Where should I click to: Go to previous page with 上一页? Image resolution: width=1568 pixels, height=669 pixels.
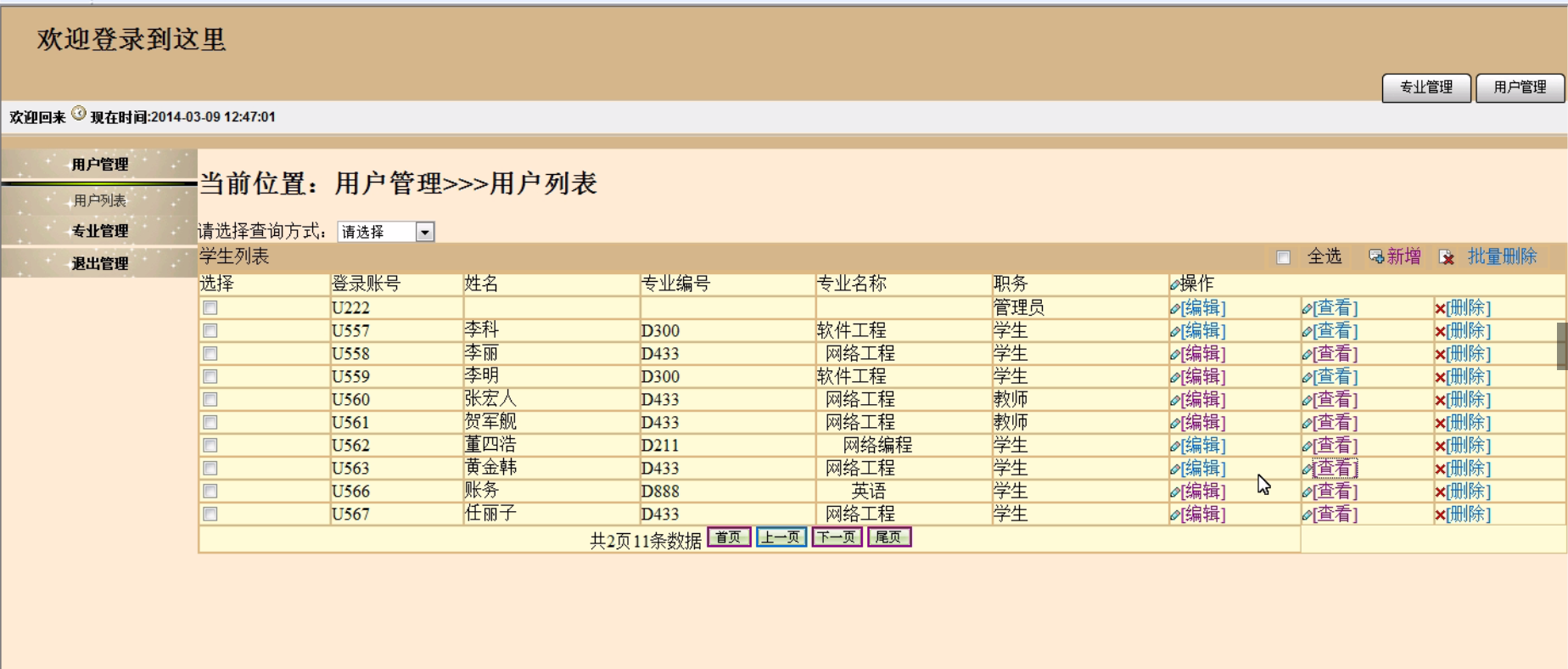pos(781,537)
